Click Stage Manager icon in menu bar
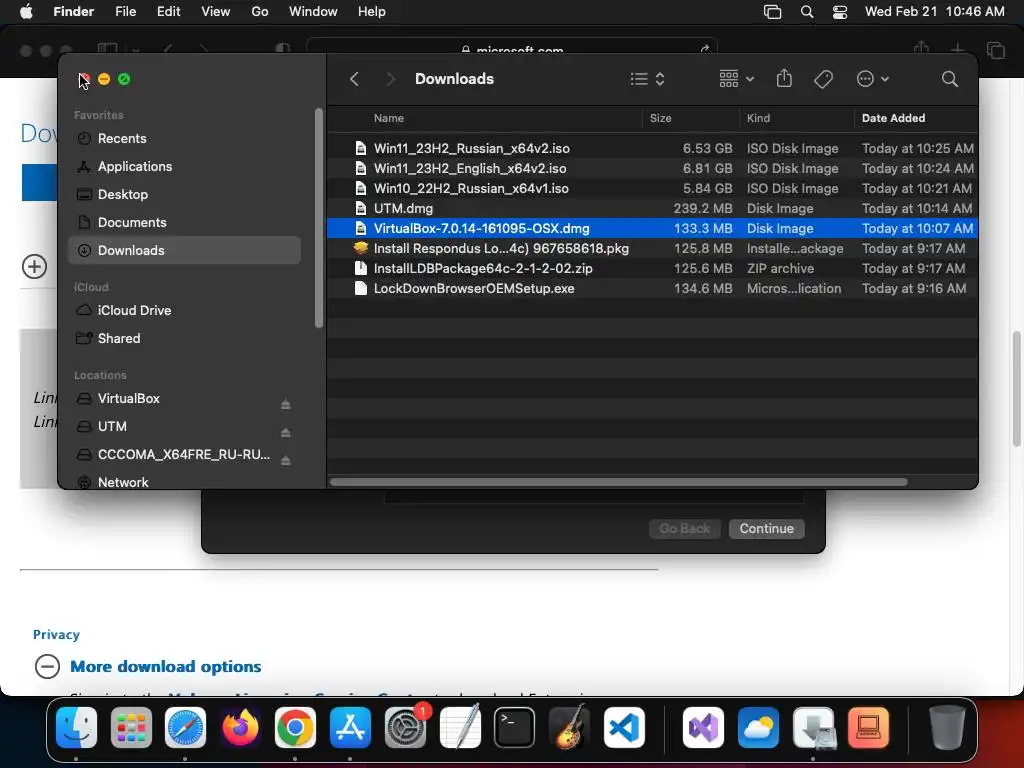The height and width of the screenshot is (768, 1024). pos(773,12)
